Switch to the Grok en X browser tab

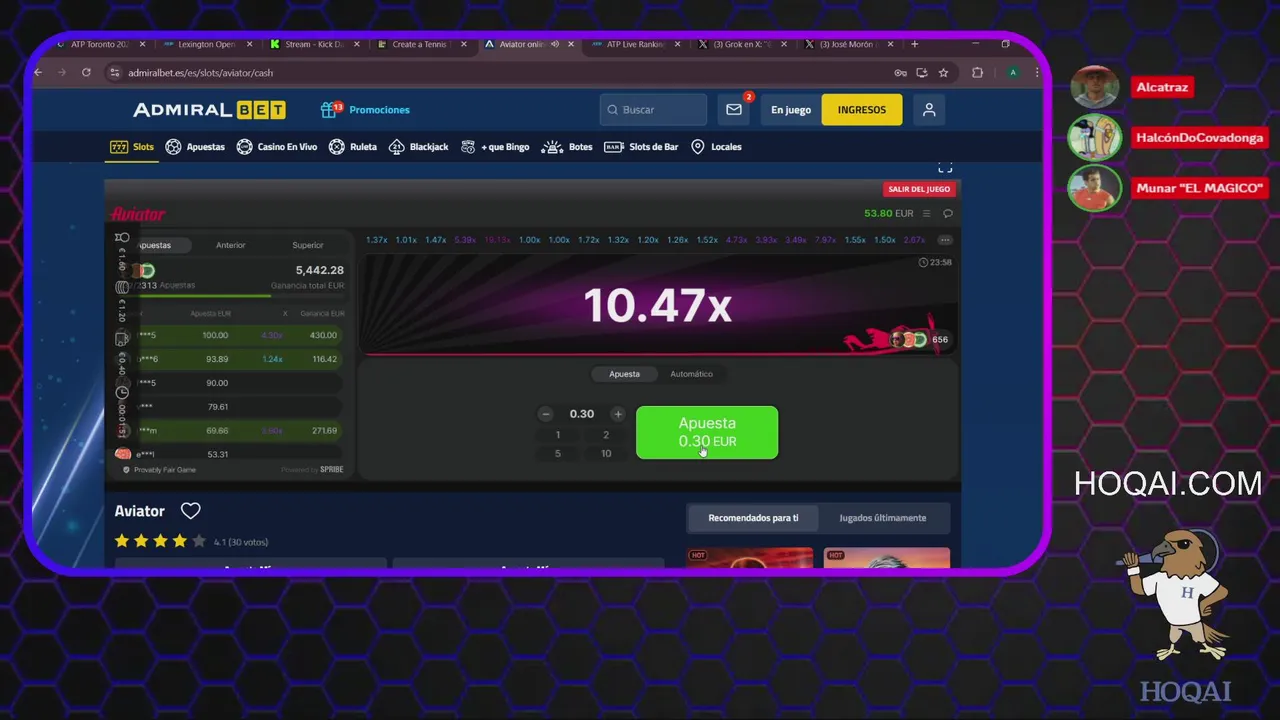[x=742, y=44]
